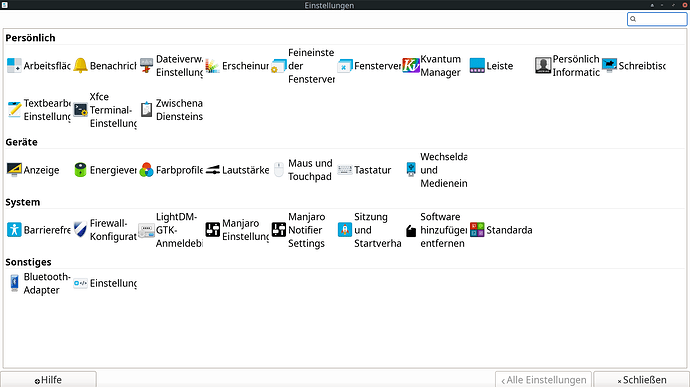Open Maus und Touchpad settings
This screenshot has height=388, width=690.
302,170
